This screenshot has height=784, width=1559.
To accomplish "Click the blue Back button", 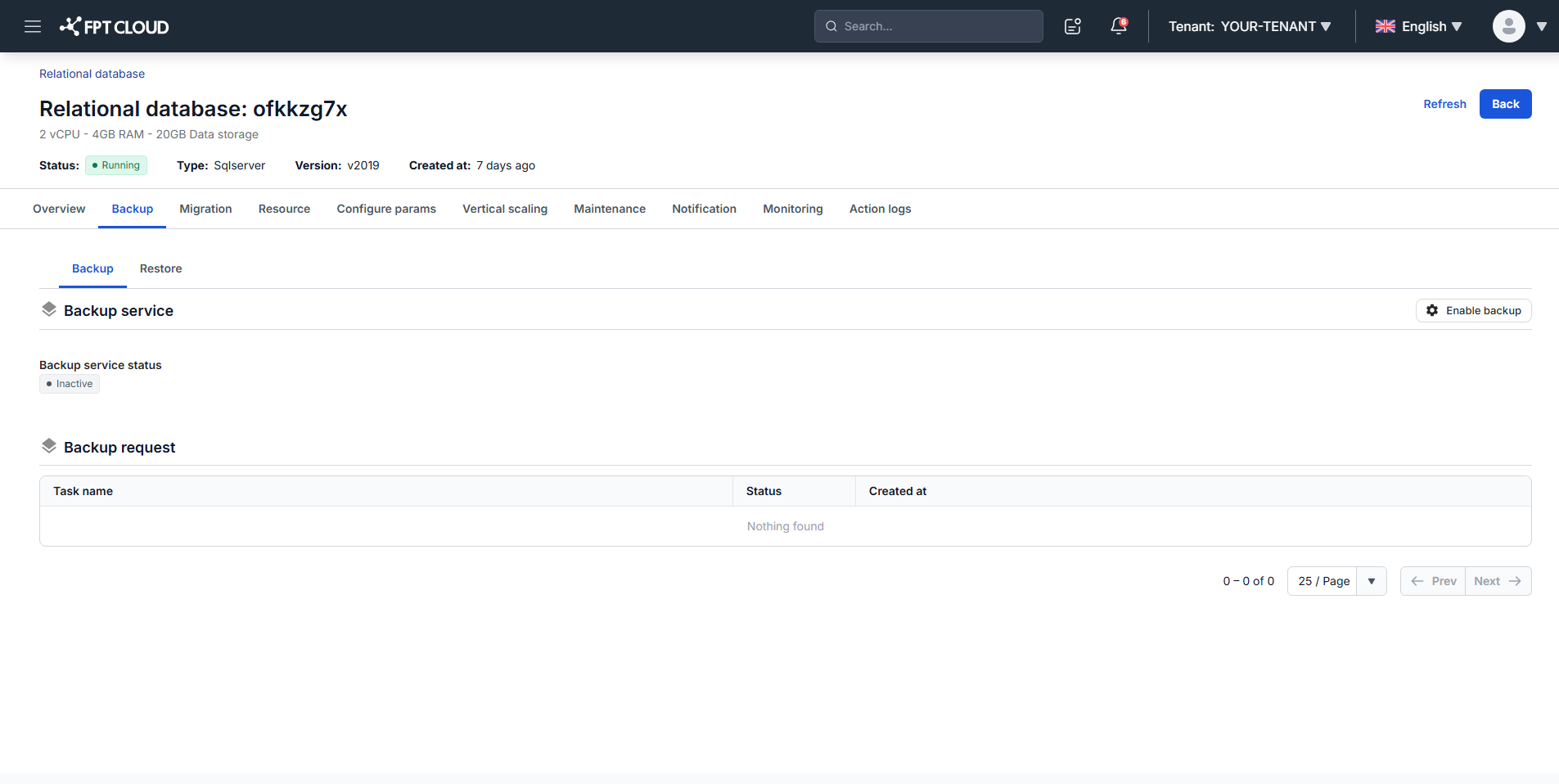I will [x=1505, y=104].
